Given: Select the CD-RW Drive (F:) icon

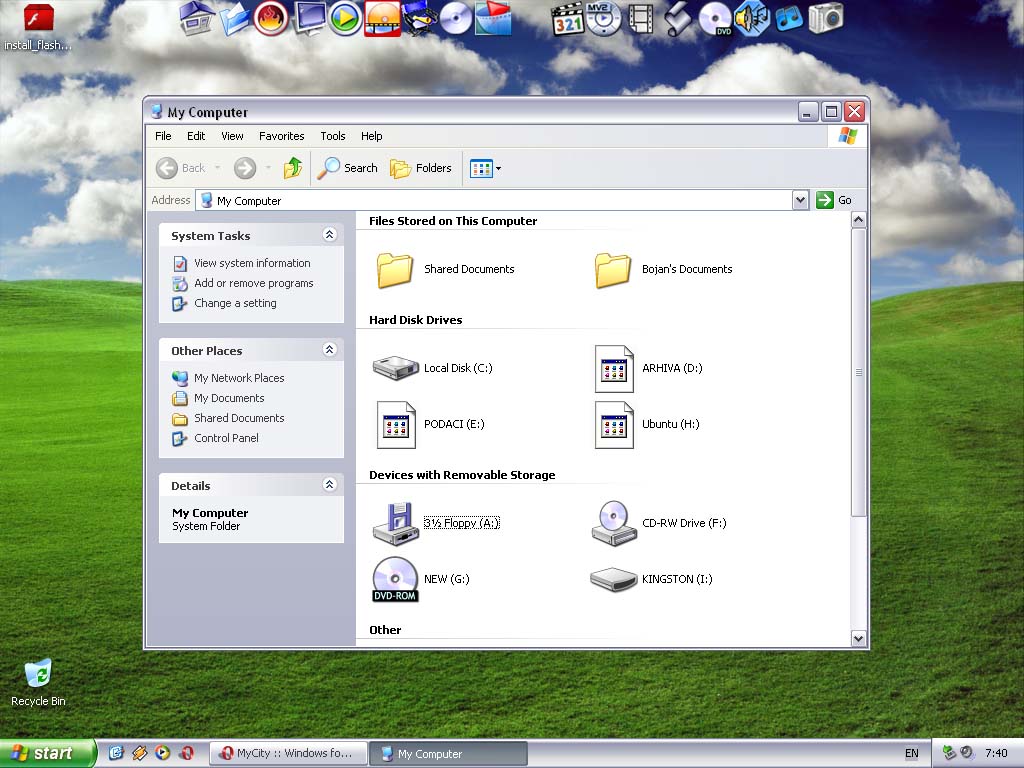Looking at the screenshot, I should (613, 523).
